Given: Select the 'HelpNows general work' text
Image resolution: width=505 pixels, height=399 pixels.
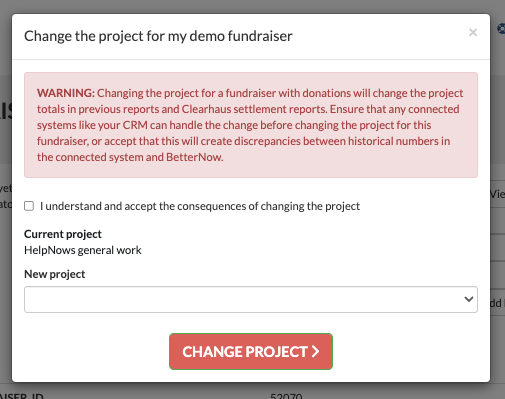Looking at the screenshot, I should tap(83, 250).
